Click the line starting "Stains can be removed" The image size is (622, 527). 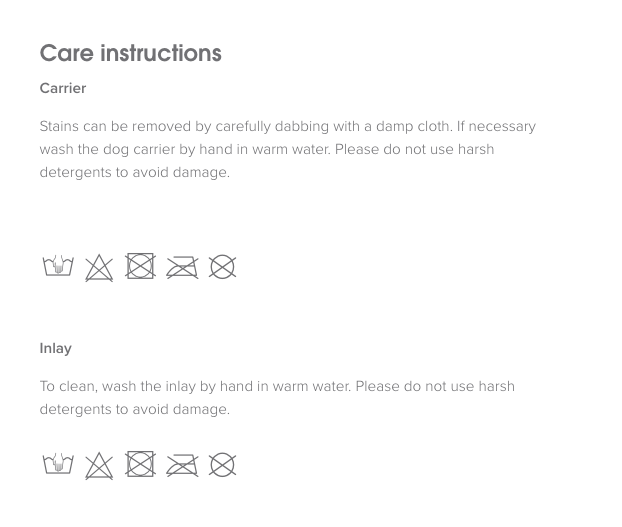tap(287, 126)
